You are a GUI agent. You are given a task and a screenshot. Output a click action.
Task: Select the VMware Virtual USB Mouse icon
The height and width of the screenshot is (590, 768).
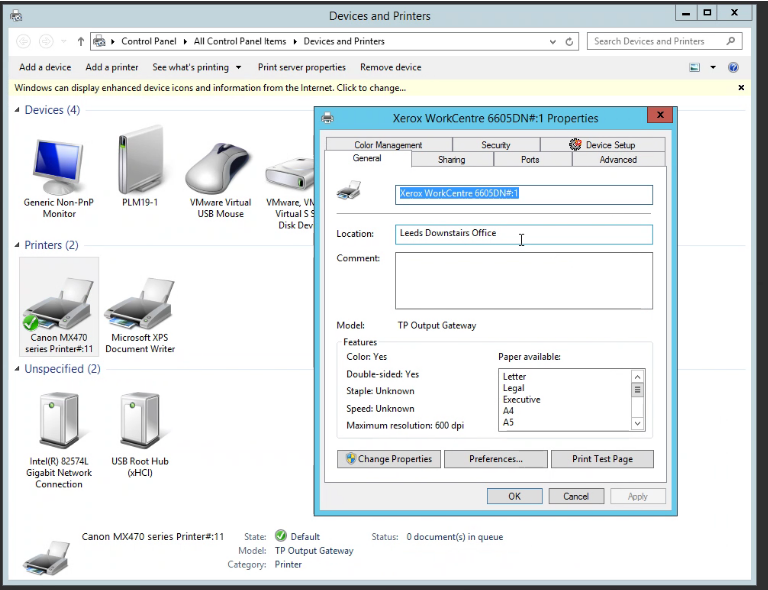coord(220,168)
